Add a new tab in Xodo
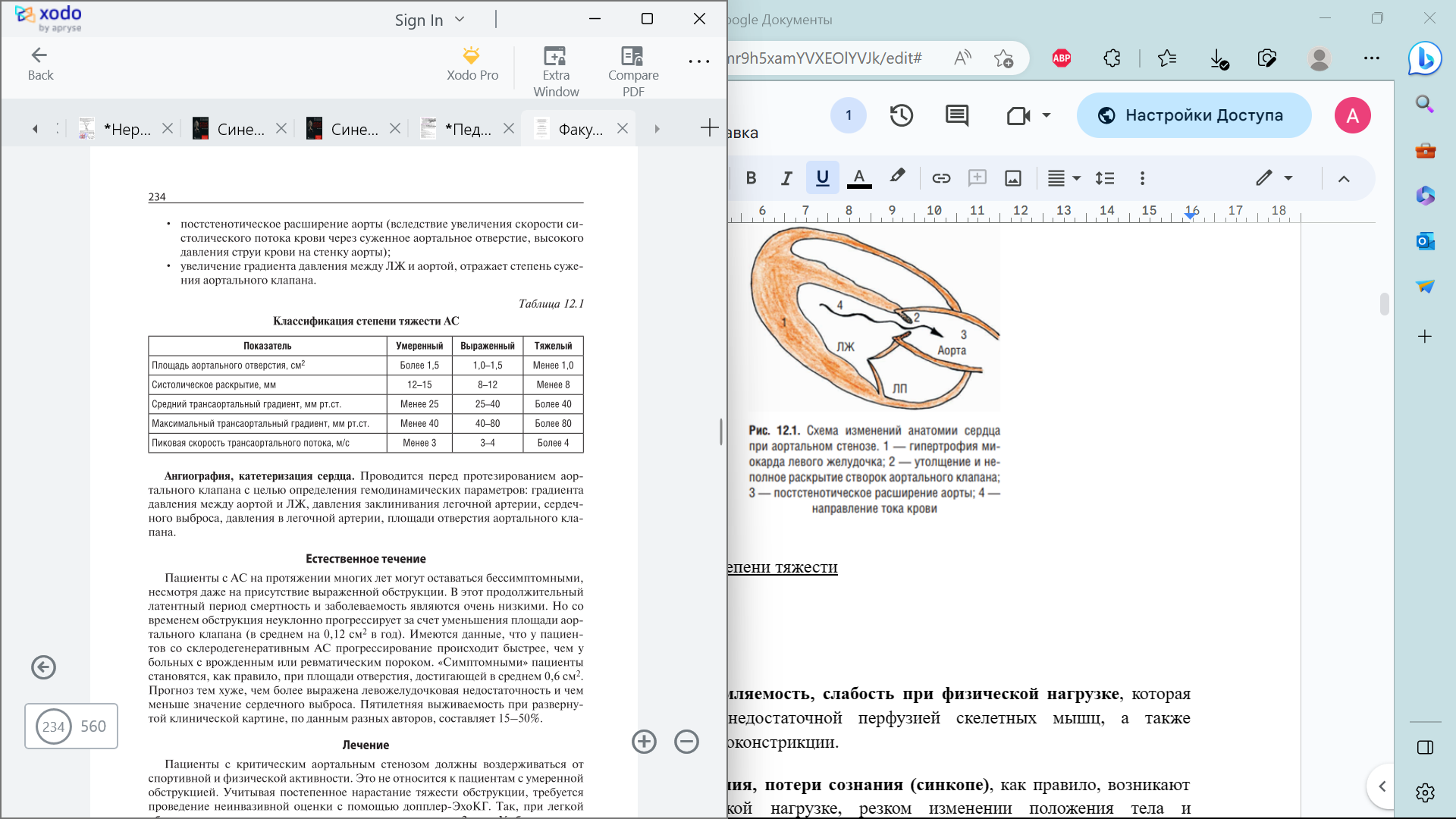This screenshot has height=819, width=1456. (x=709, y=128)
